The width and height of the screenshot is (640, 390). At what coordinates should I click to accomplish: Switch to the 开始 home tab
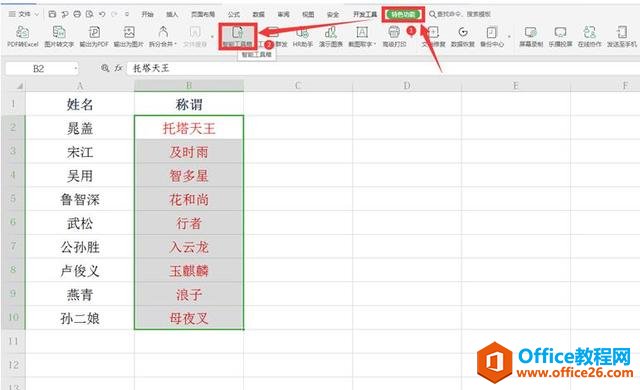click(147, 14)
